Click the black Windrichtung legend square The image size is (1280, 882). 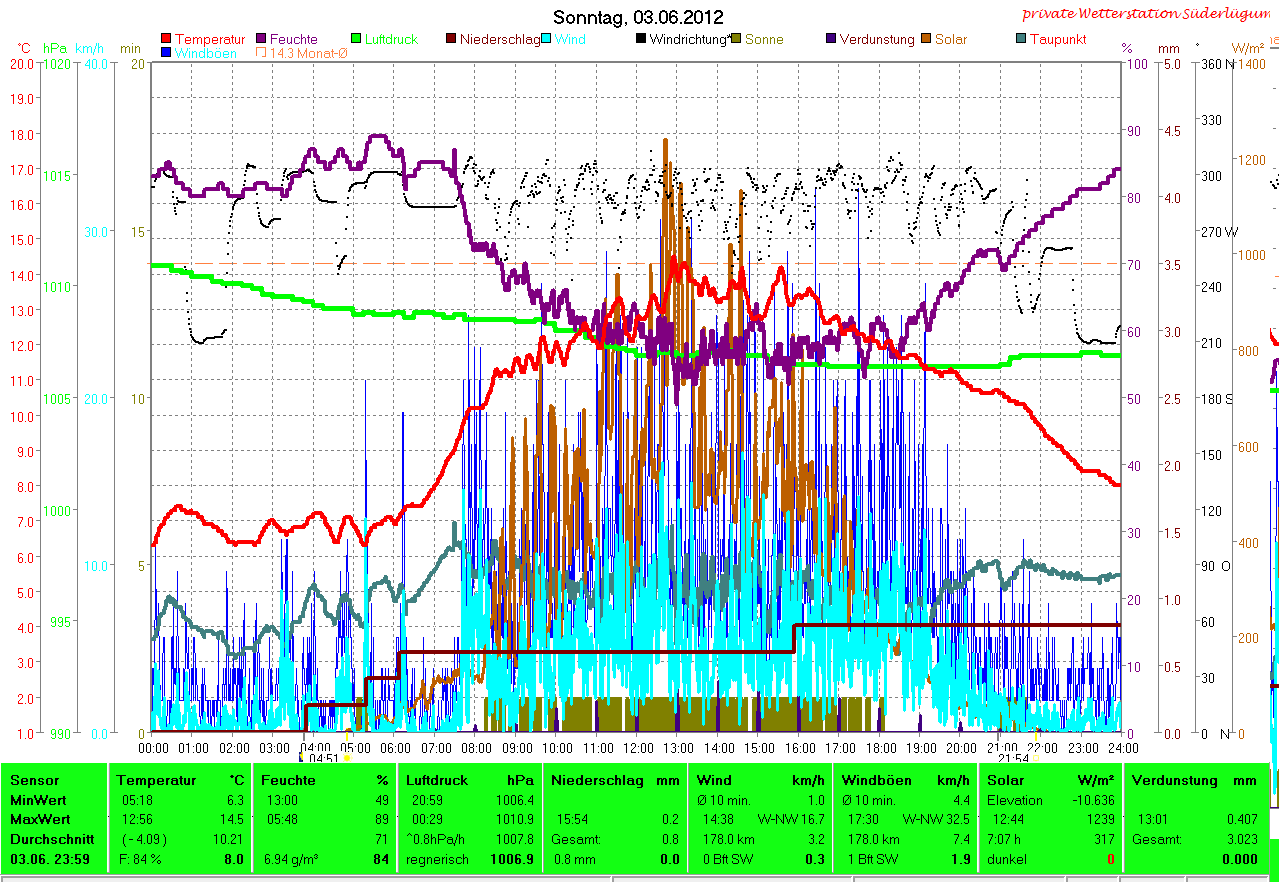point(641,40)
